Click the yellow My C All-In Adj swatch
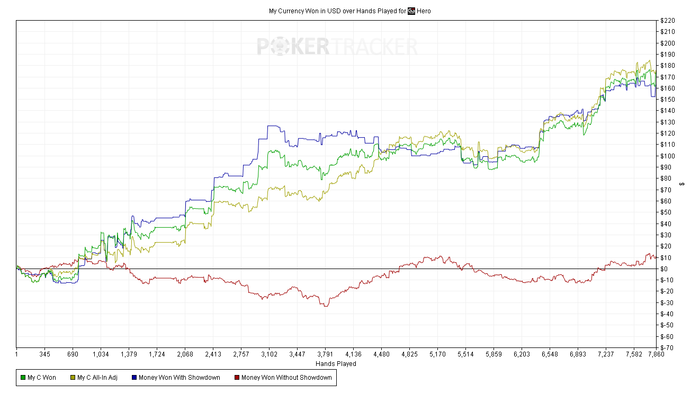The width and height of the screenshot is (700, 393). pos(73,378)
